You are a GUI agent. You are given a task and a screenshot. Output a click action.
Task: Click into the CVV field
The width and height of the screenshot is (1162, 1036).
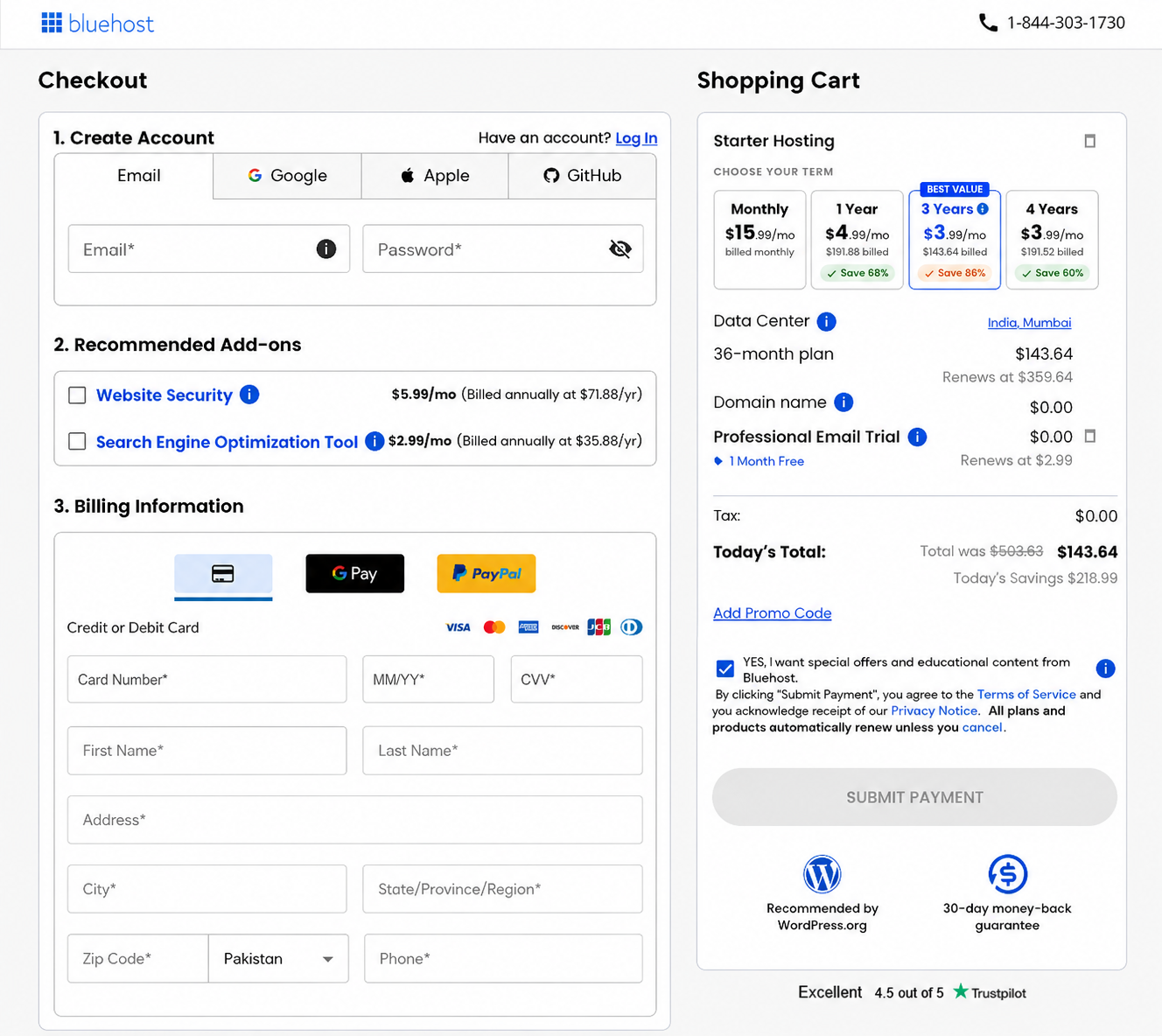tap(577, 680)
